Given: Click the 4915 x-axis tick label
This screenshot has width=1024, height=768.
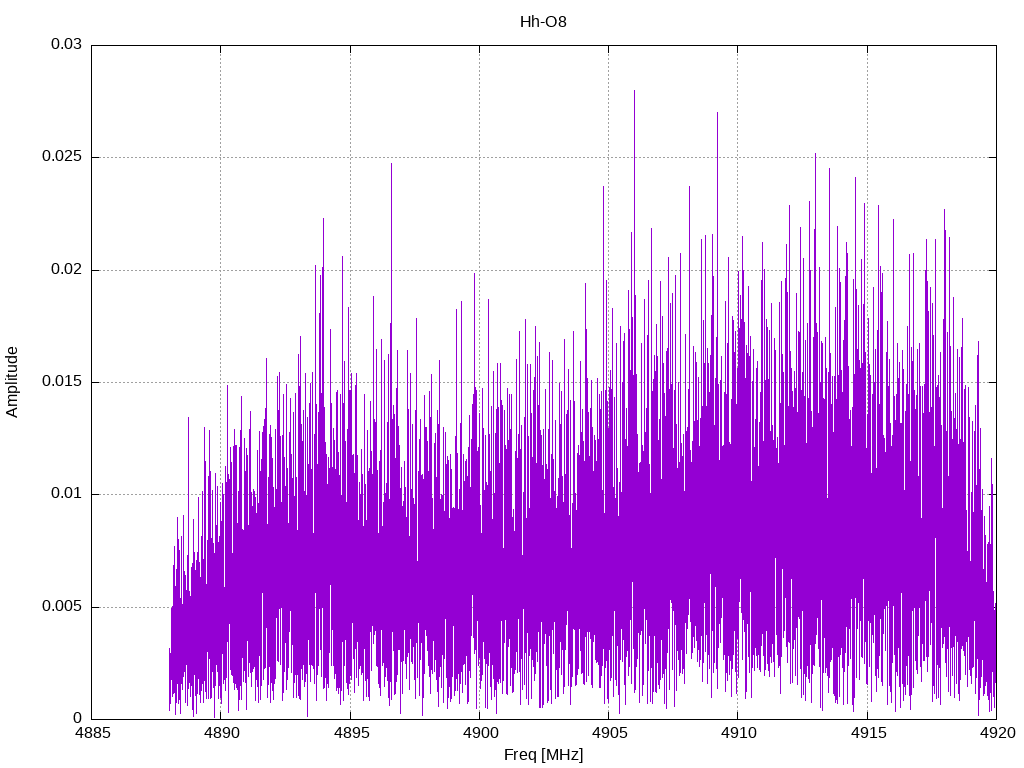Looking at the screenshot, I should pos(868,733).
